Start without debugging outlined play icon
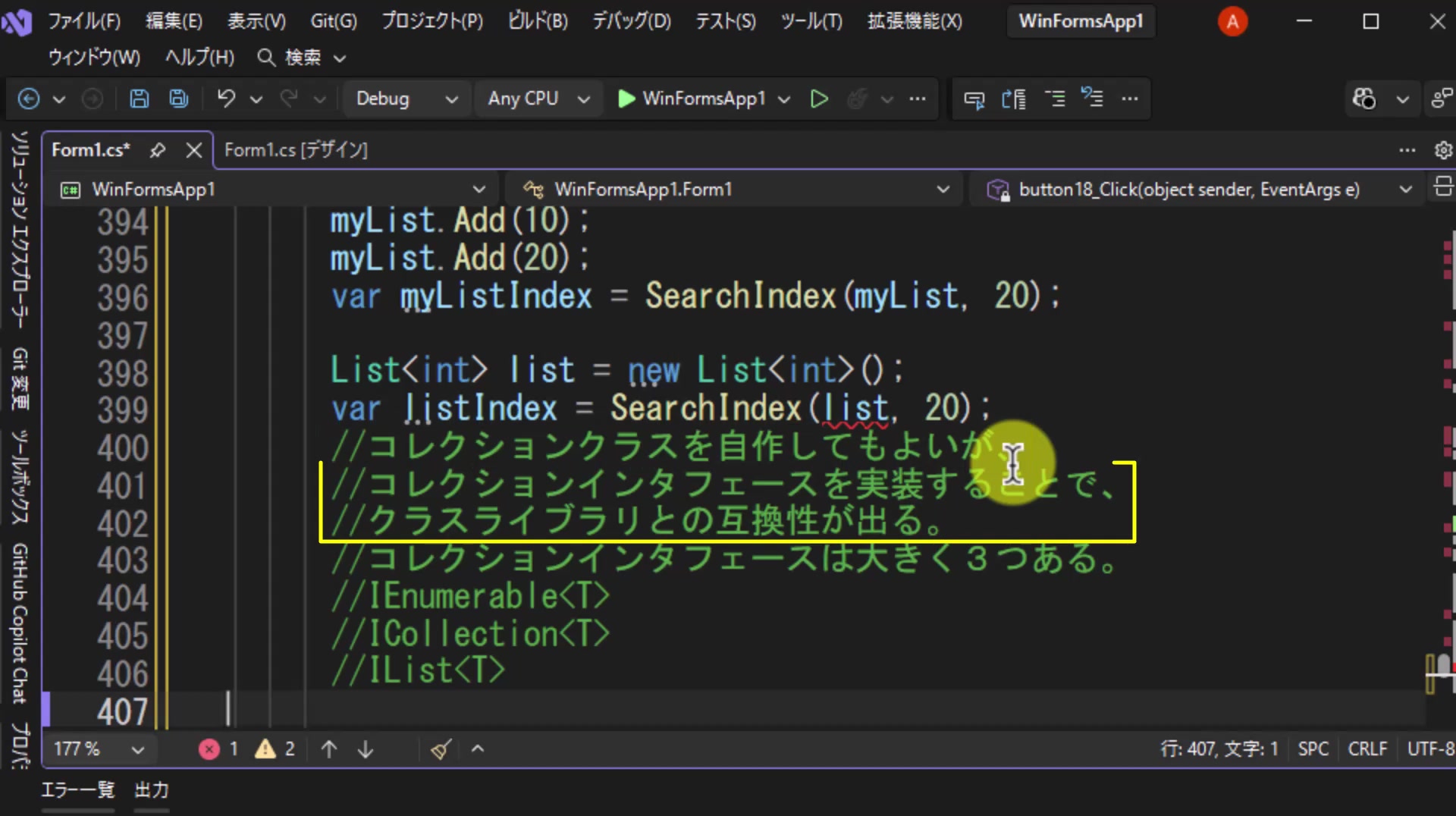This screenshot has width=1456, height=816. pyautogui.click(x=819, y=99)
